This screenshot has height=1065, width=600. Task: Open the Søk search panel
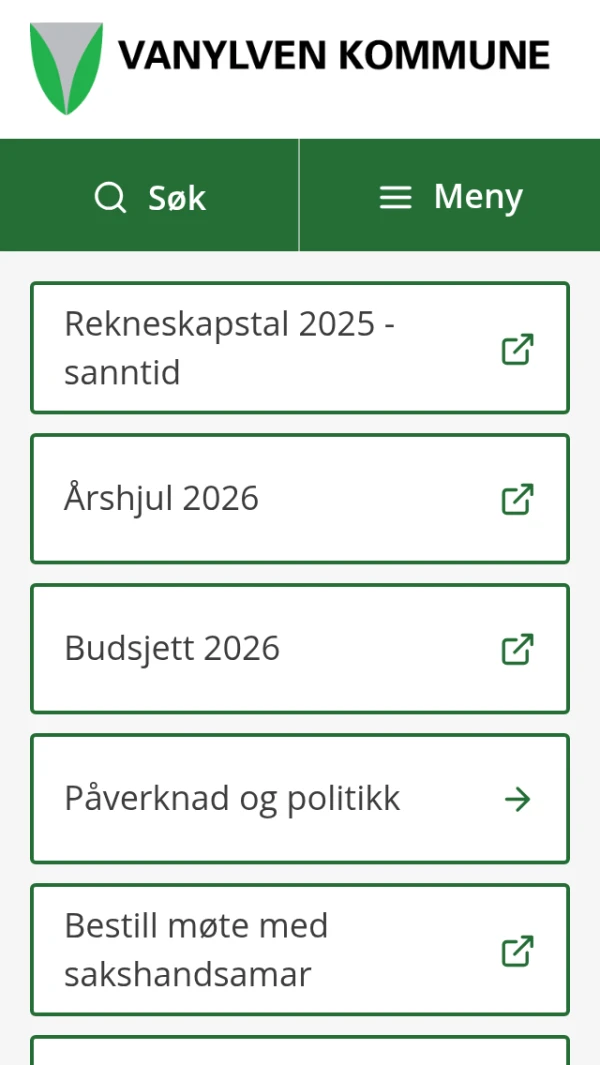tap(150, 196)
